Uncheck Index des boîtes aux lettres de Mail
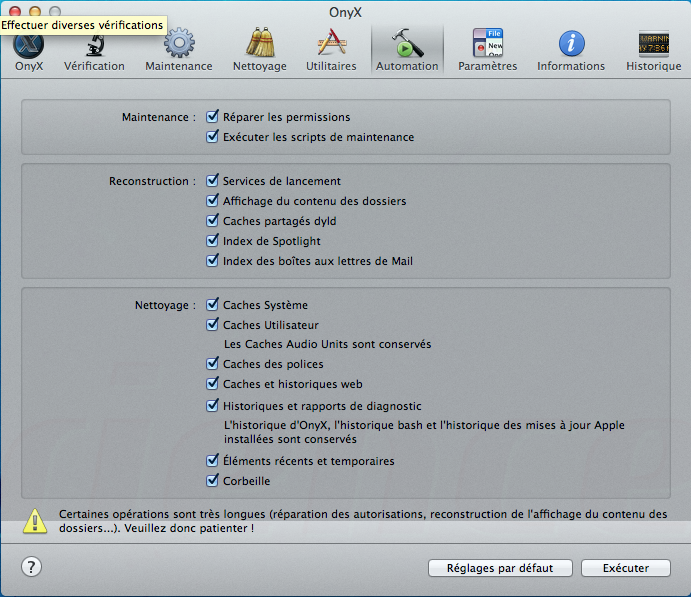 tap(212, 260)
